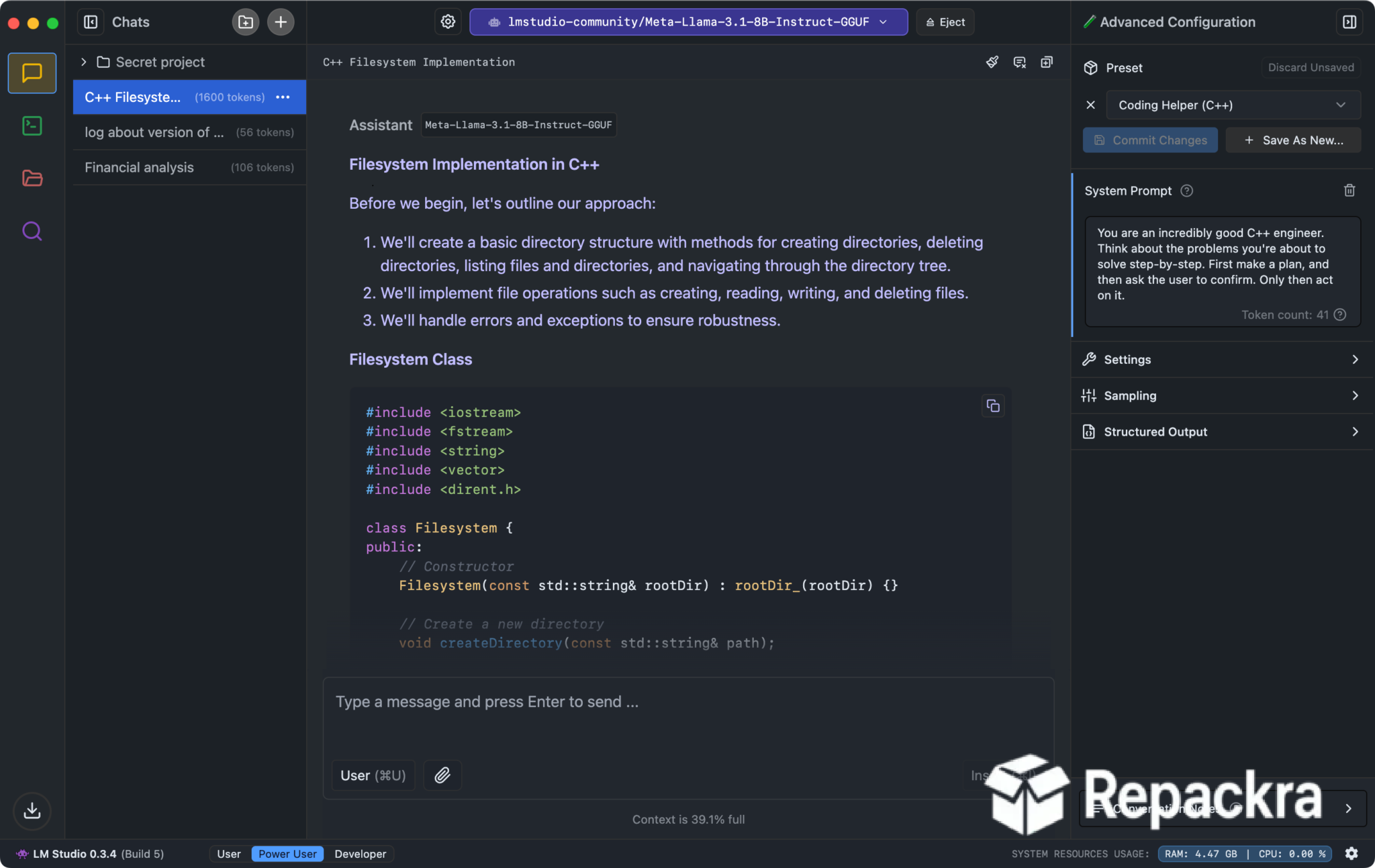Clear the Coding Helper preset with X
This screenshot has height=868, width=1375.
pos(1090,105)
